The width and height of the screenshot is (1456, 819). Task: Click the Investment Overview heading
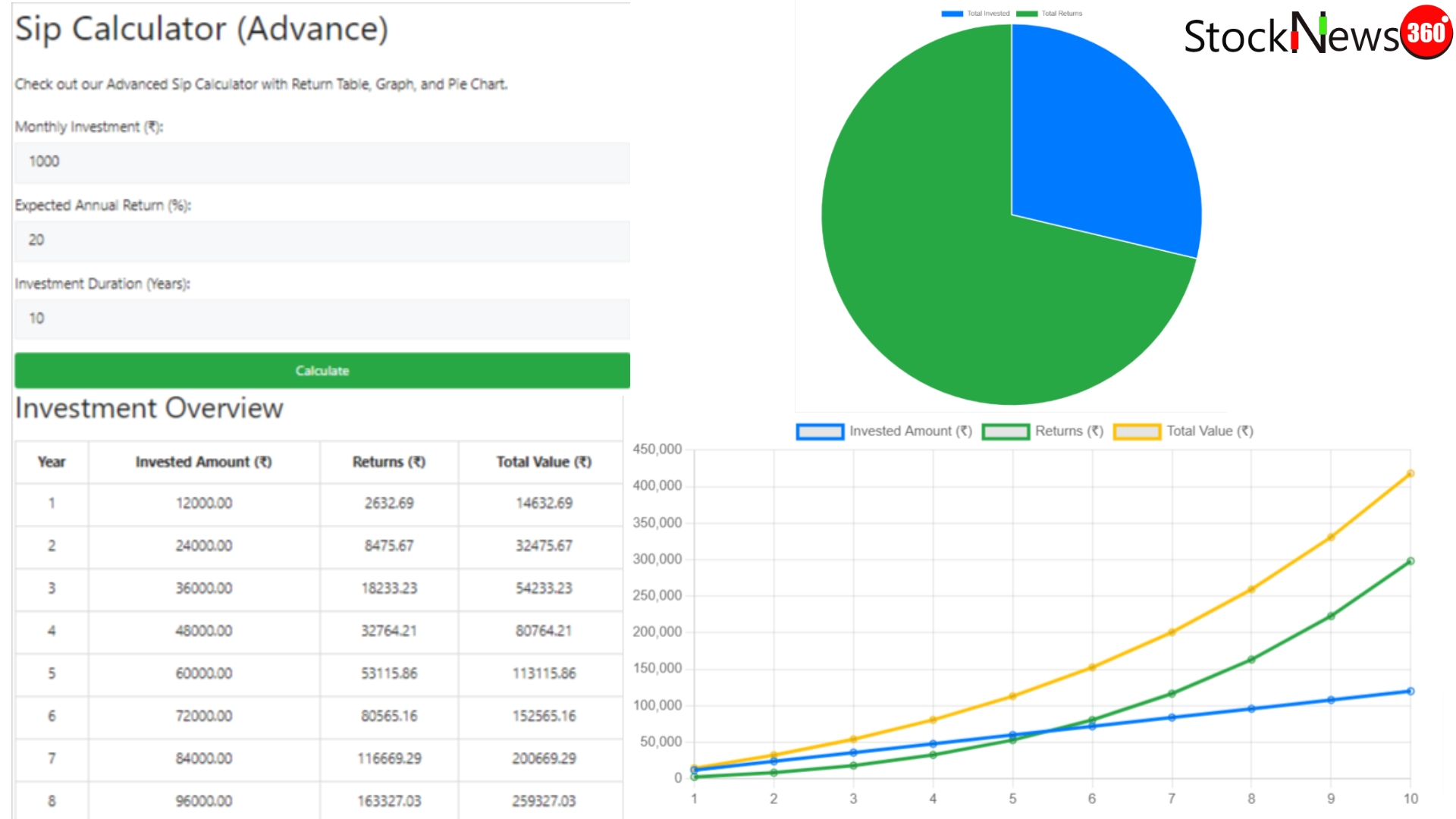(x=149, y=408)
